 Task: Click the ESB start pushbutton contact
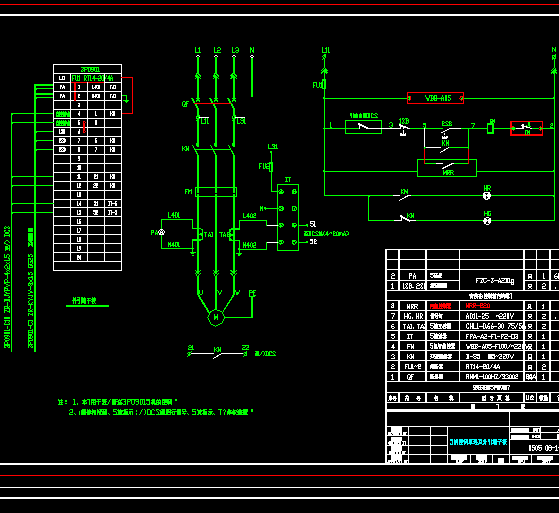446,129
